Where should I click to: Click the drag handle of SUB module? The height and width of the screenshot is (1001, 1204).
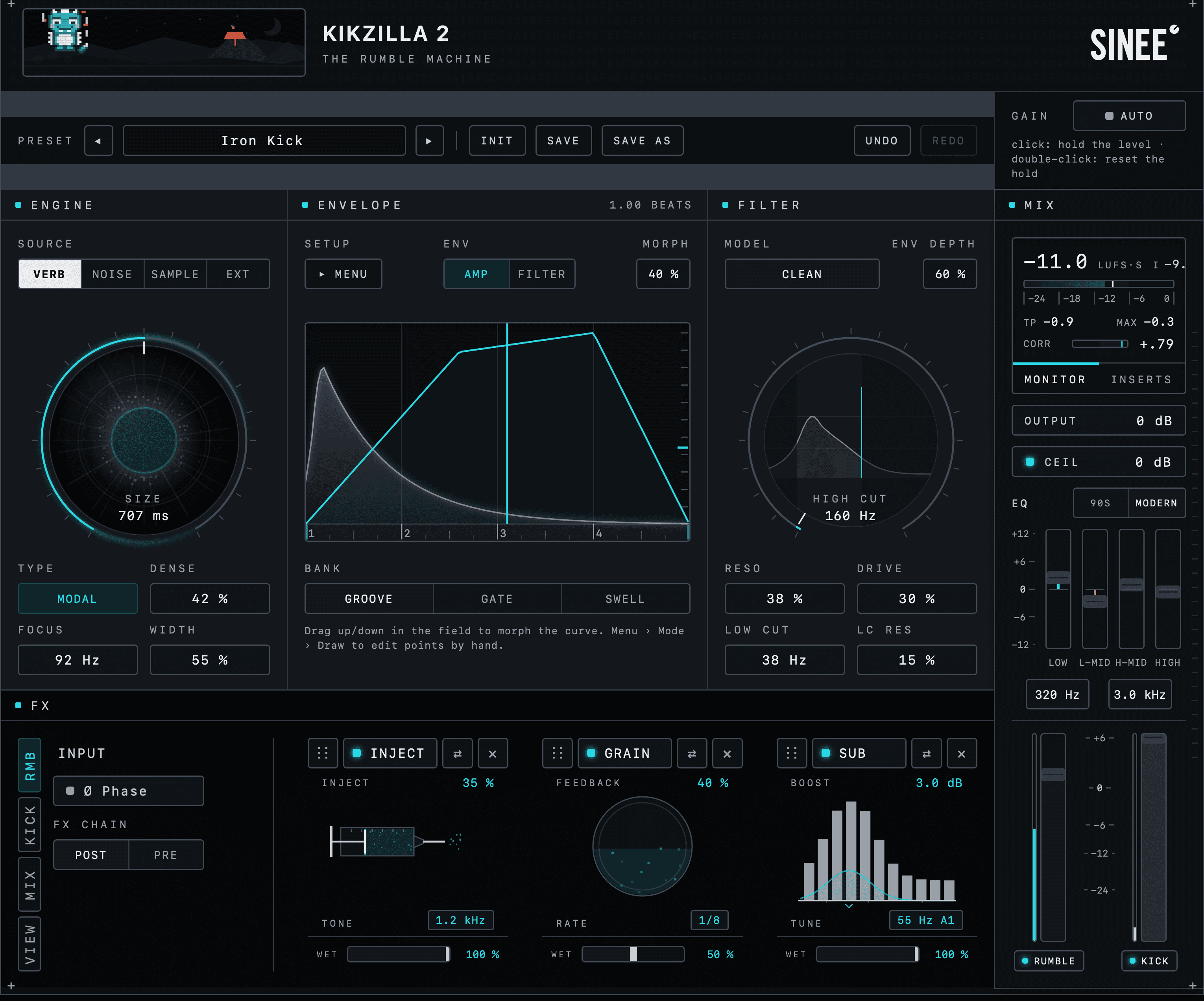[792, 754]
